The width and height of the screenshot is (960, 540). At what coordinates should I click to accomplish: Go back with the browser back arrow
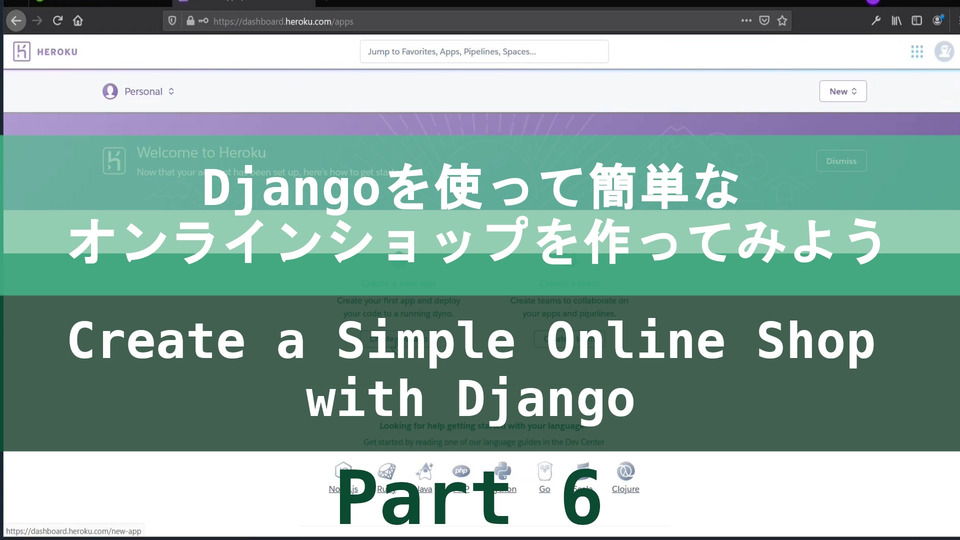[16, 21]
